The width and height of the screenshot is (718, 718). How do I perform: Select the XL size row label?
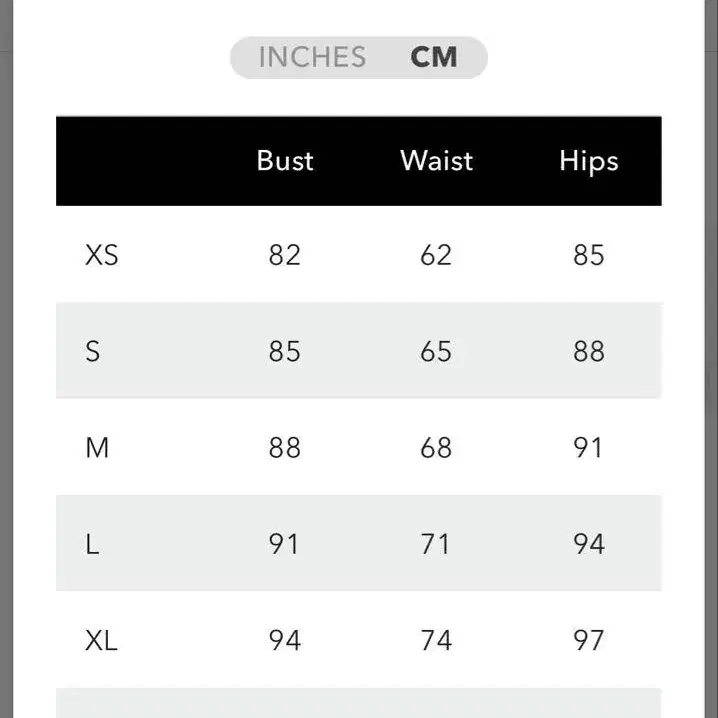101,640
